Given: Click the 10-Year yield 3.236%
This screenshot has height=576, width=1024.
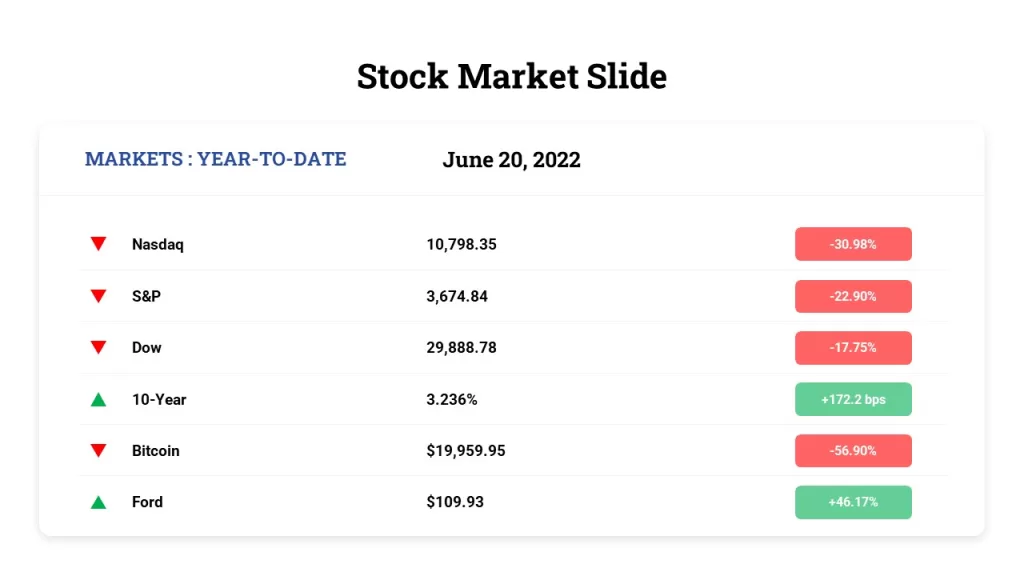Looking at the screenshot, I should coord(451,399).
